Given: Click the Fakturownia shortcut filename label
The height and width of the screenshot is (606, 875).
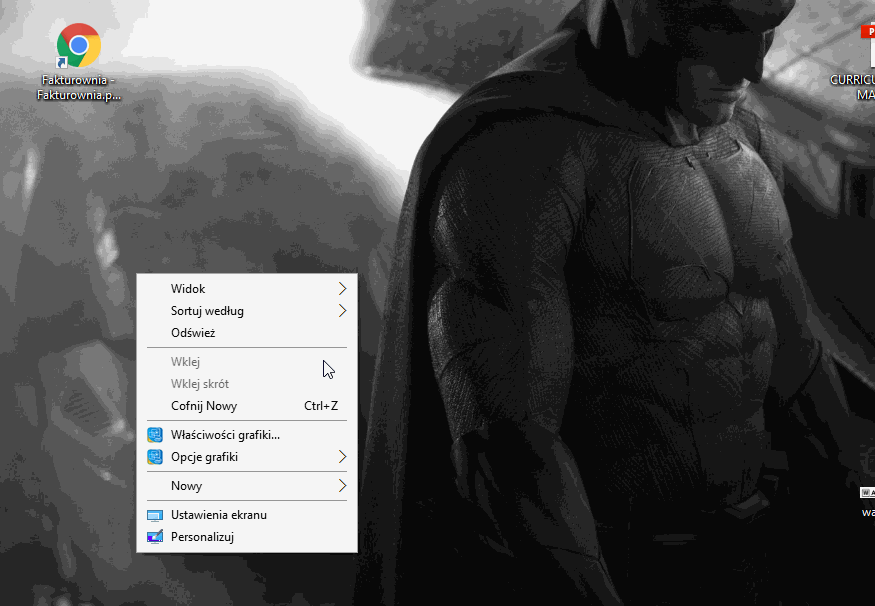Looking at the screenshot, I should coord(79,84).
